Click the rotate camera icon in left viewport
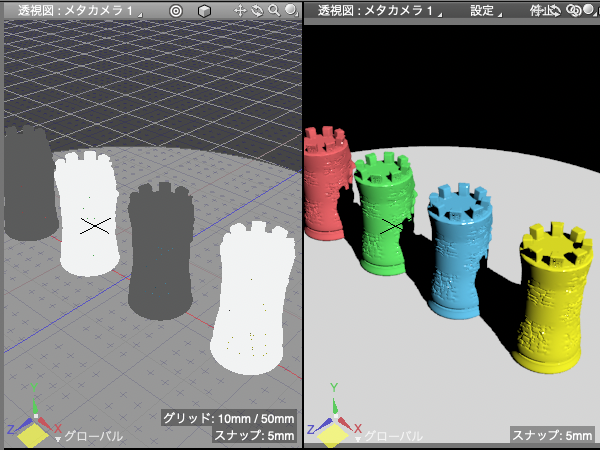The height and width of the screenshot is (450, 600). click(x=257, y=10)
